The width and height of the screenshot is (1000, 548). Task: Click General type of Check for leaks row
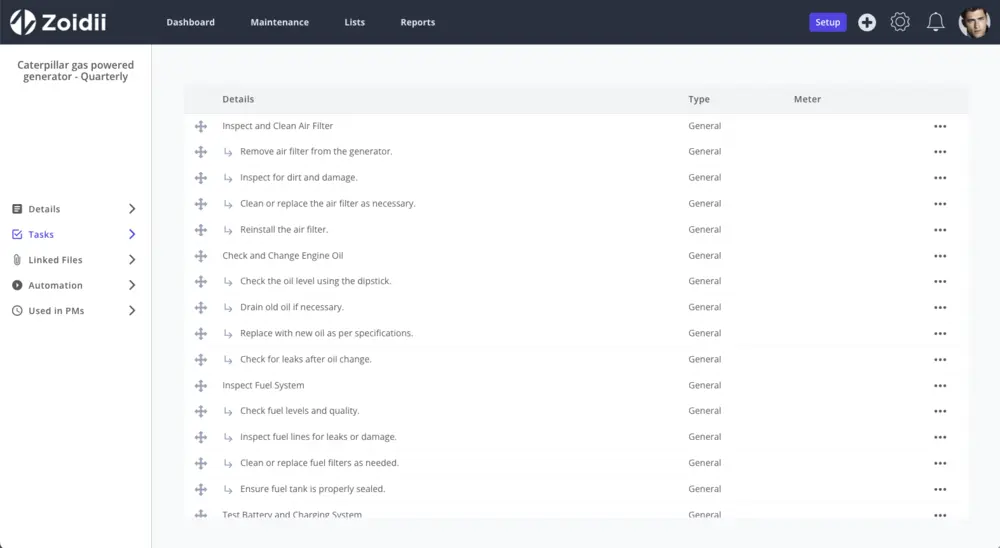point(705,359)
